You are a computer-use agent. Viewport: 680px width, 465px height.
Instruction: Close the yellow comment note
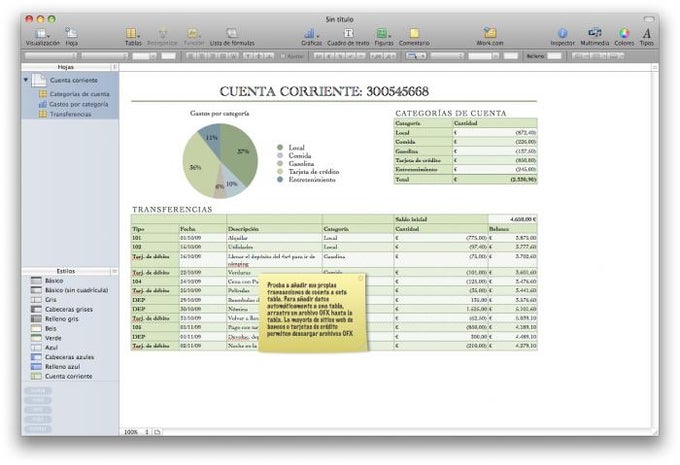pyautogui.click(x=360, y=278)
